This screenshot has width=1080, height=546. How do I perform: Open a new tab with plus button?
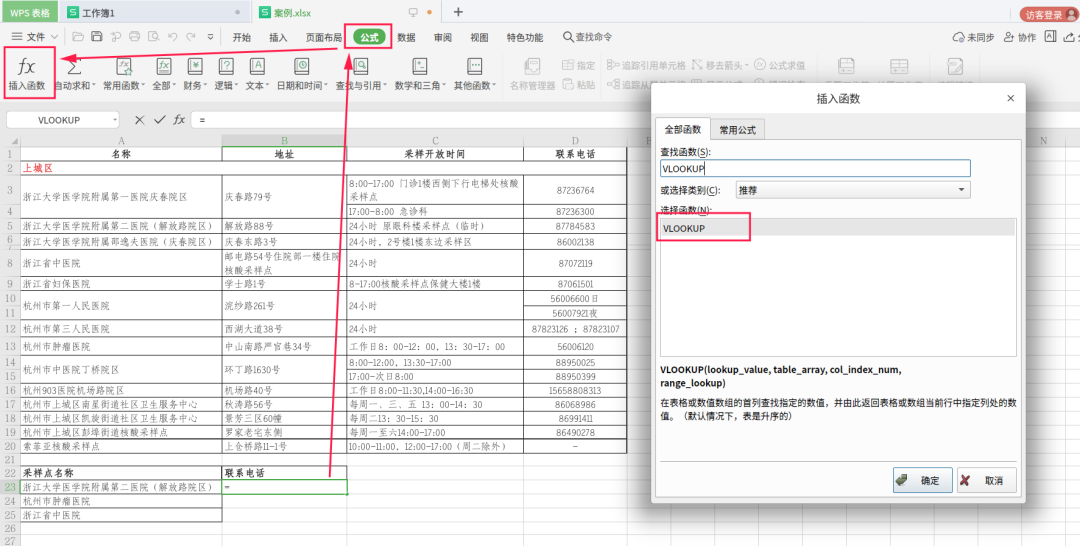click(458, 12)
